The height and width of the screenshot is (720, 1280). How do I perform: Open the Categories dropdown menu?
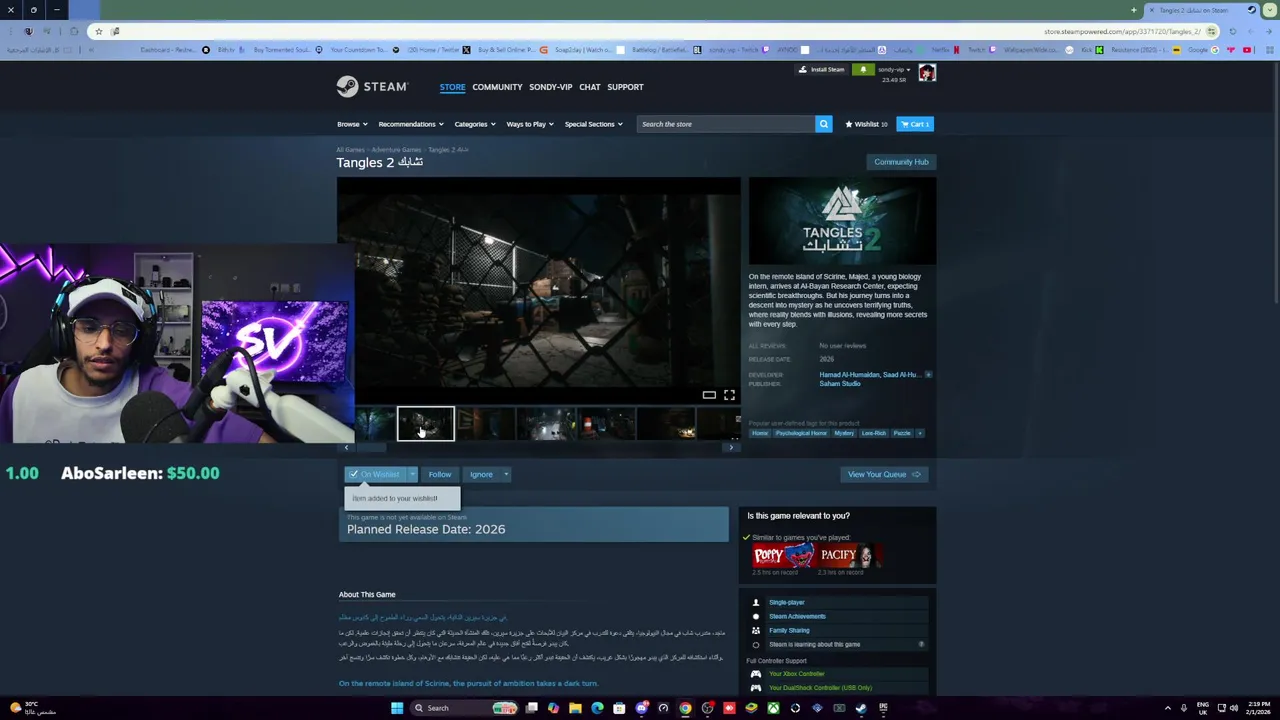[x=475, y=124]
